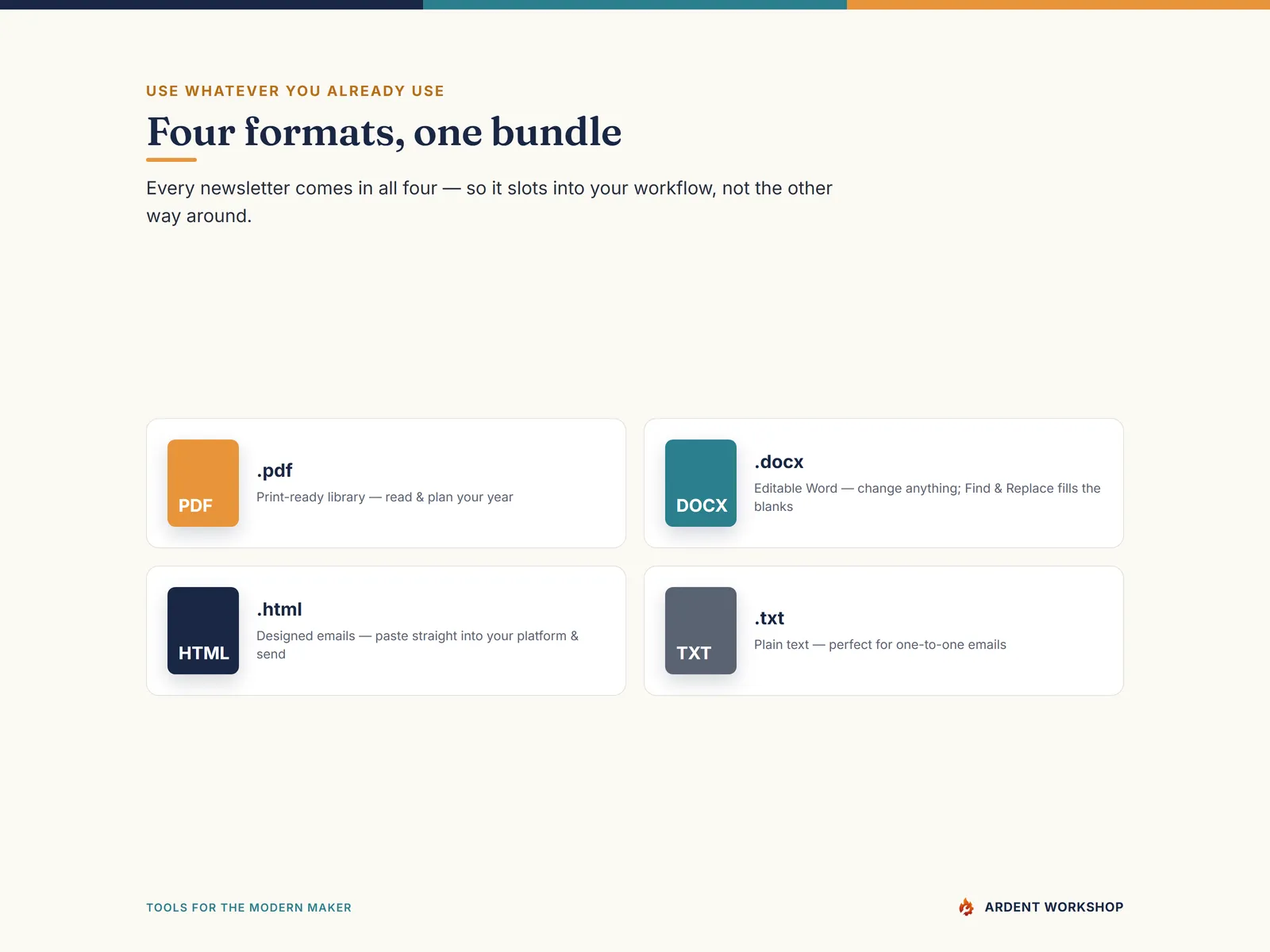Click 'Print-ready library — read & plan your year'
Image resolution: width=1270 pixels, height=952 pixels.
point(385,497)
